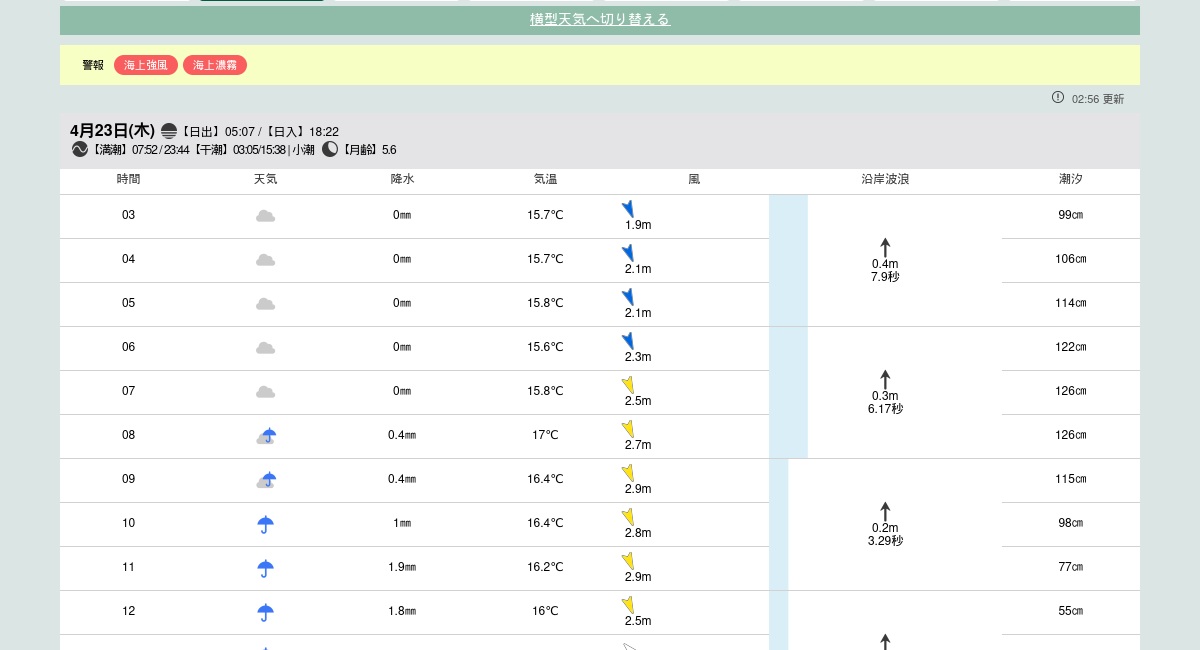Viewport: 1200px width, 650px height.
Task: Click the 115㎝ tide value
Action: click(x=1071, y=479)
